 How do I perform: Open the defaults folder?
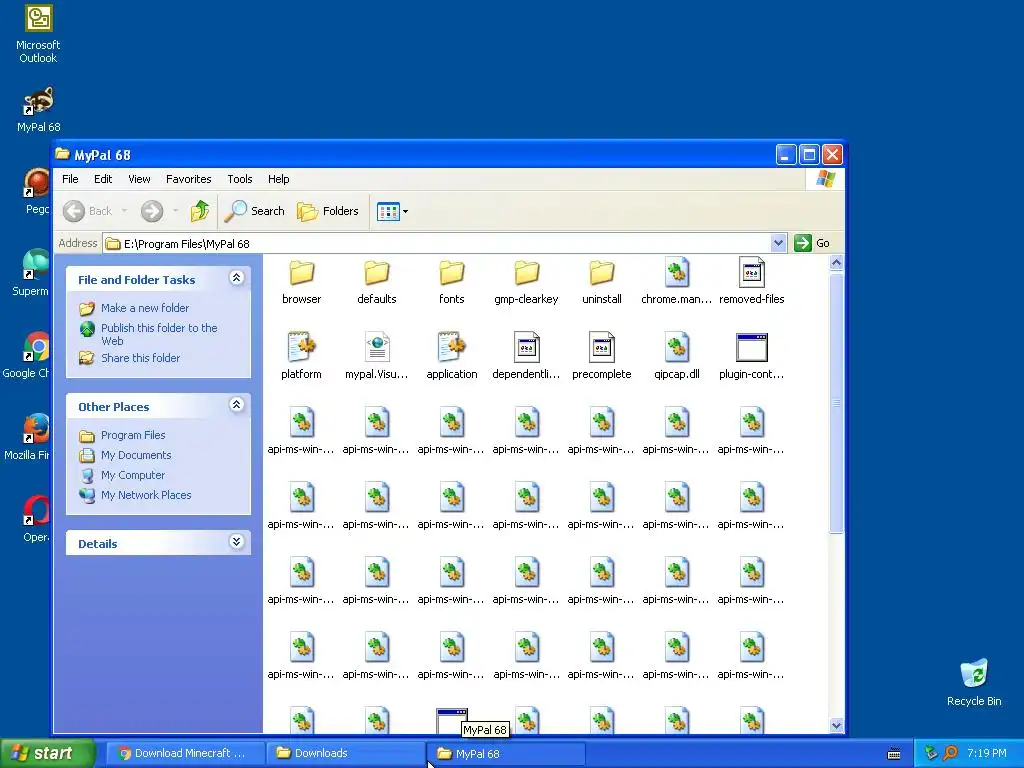(x=377, y=282)
